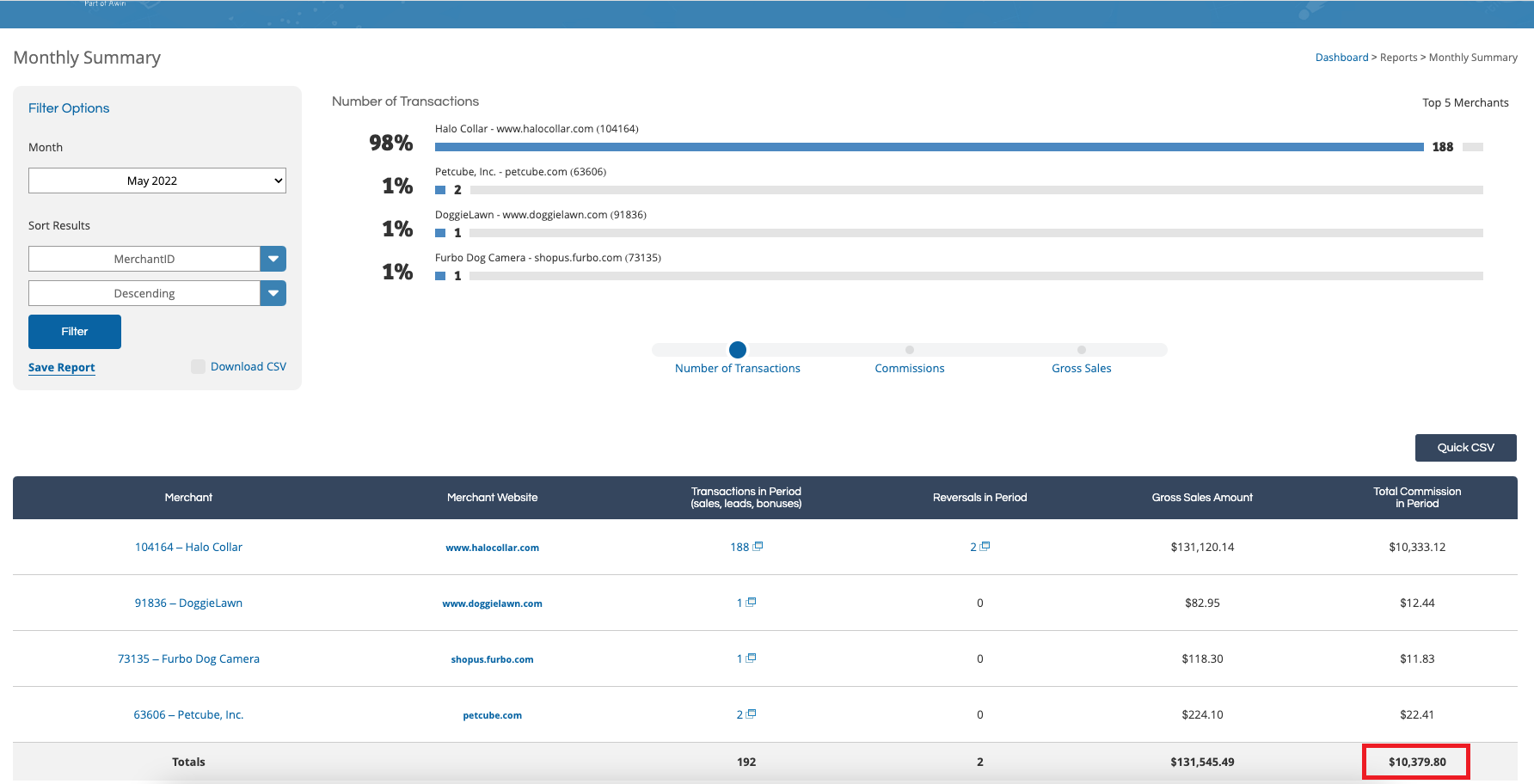
Task: Visit shopus.furbo.com website link
Action: coord(493,659)
